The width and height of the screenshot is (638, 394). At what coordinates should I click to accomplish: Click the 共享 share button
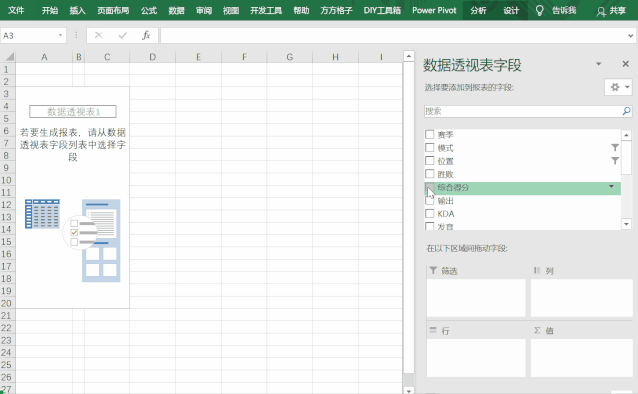611,11
